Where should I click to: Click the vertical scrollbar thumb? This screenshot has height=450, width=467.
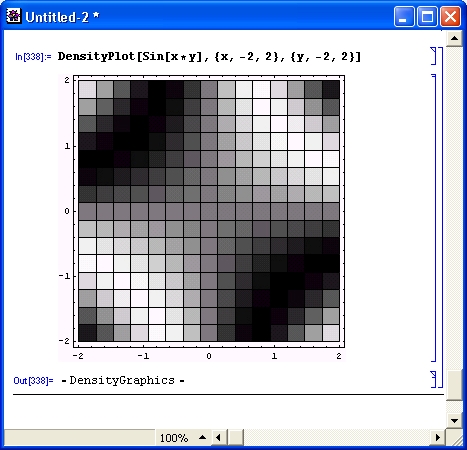[x=454, y=385]
